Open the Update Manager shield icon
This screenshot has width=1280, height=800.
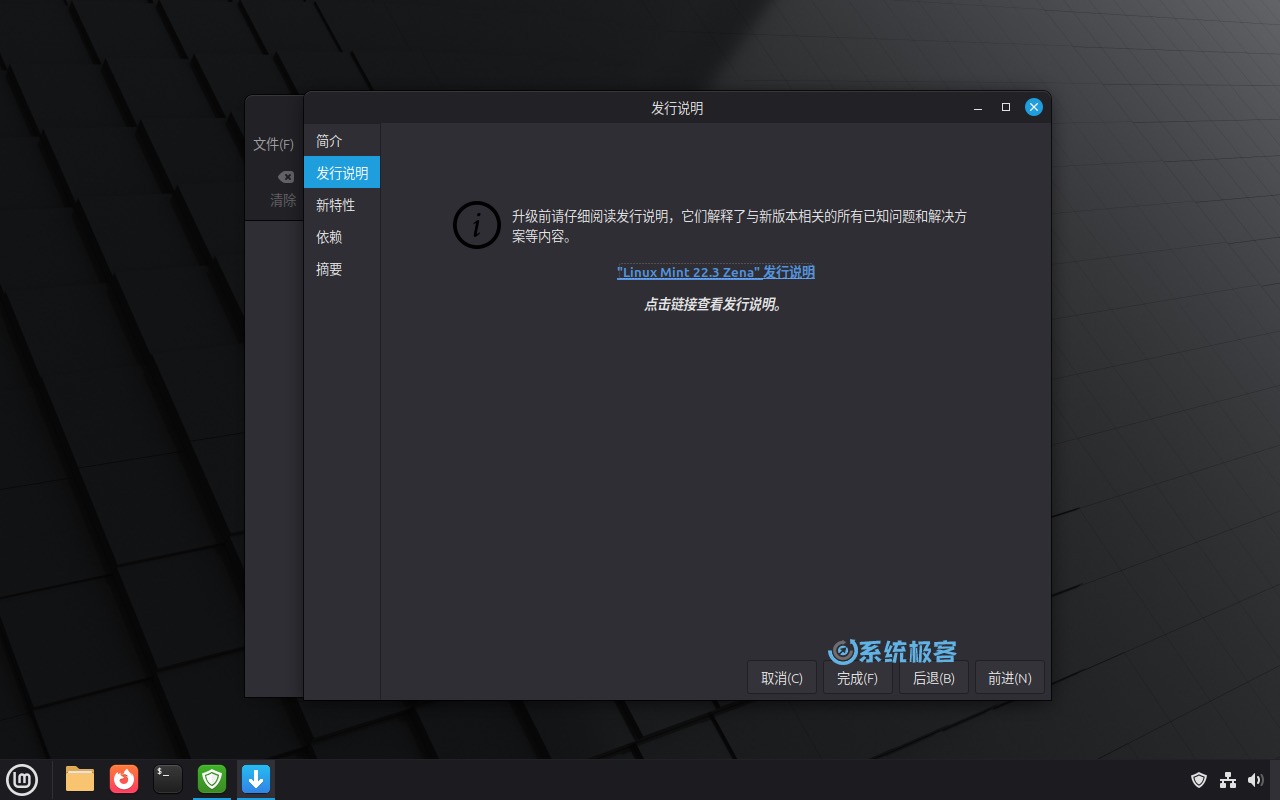[x=211, y=778]
